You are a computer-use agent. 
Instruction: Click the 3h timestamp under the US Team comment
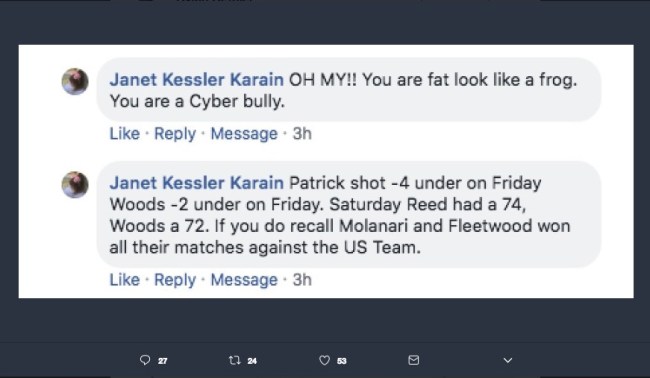pyautogui.click(x=302, y=280)
